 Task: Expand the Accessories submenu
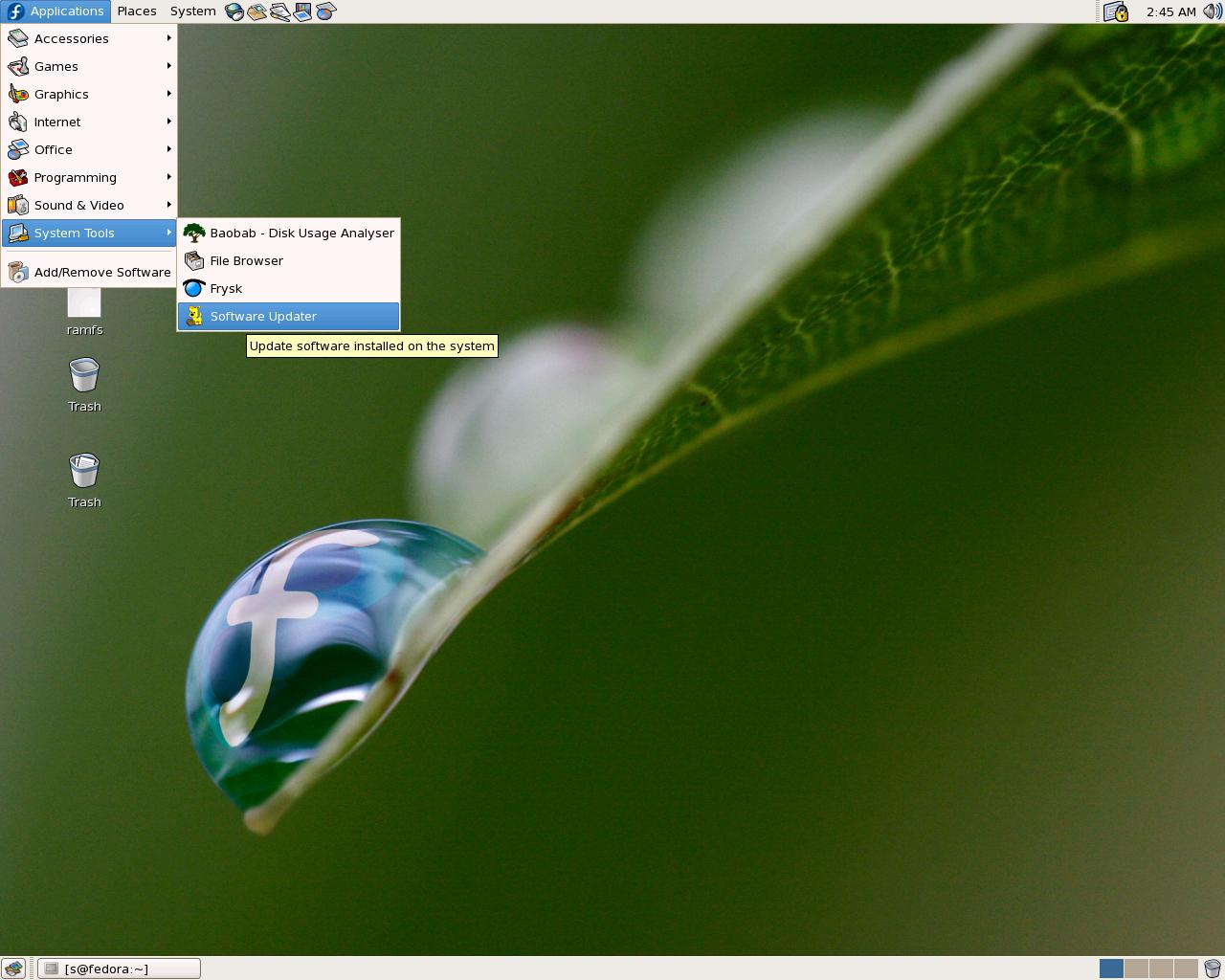tap(89, 38)
